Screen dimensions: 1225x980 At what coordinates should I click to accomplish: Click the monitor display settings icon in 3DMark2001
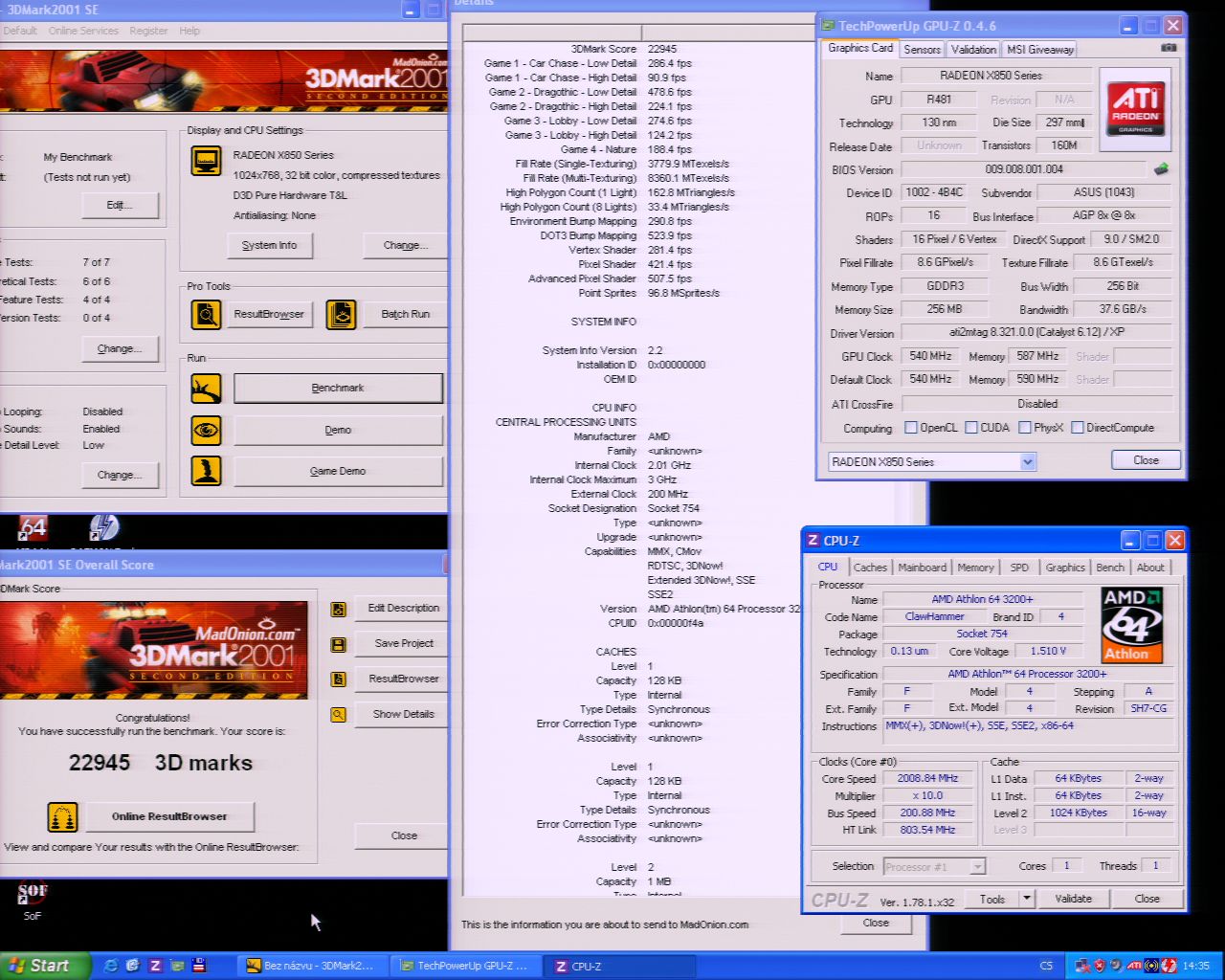click(206, 160)
